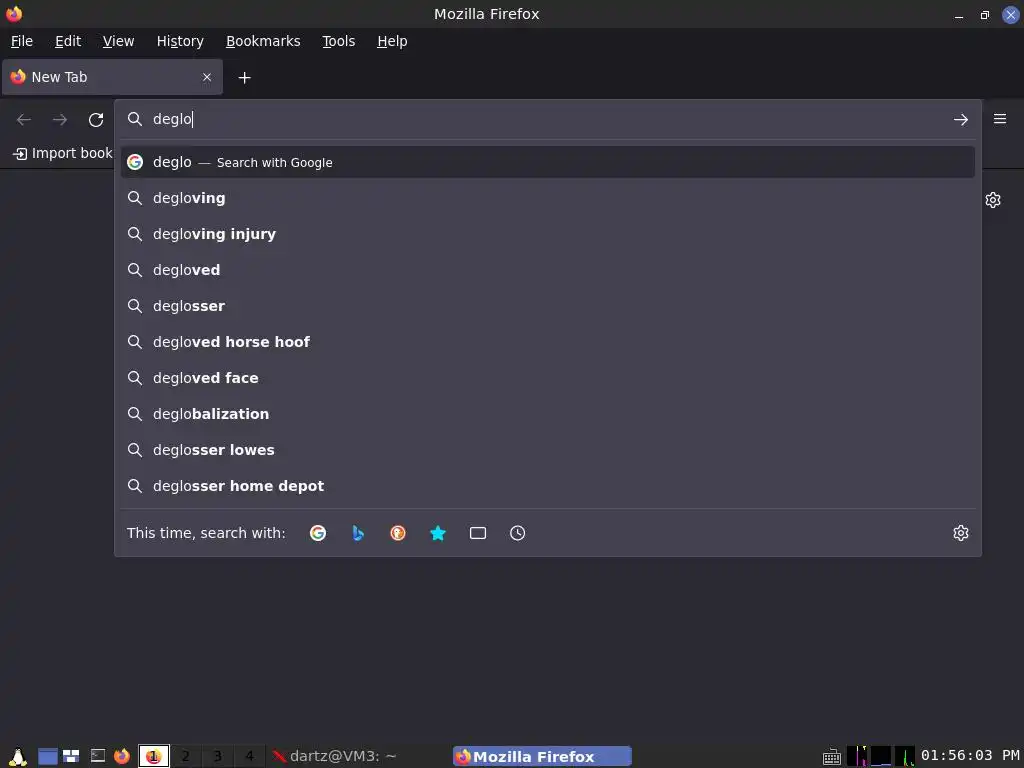Open on-screen keyboard tray icon
This screenshot has width=1024, height=768.
click(x=831, y=757)
